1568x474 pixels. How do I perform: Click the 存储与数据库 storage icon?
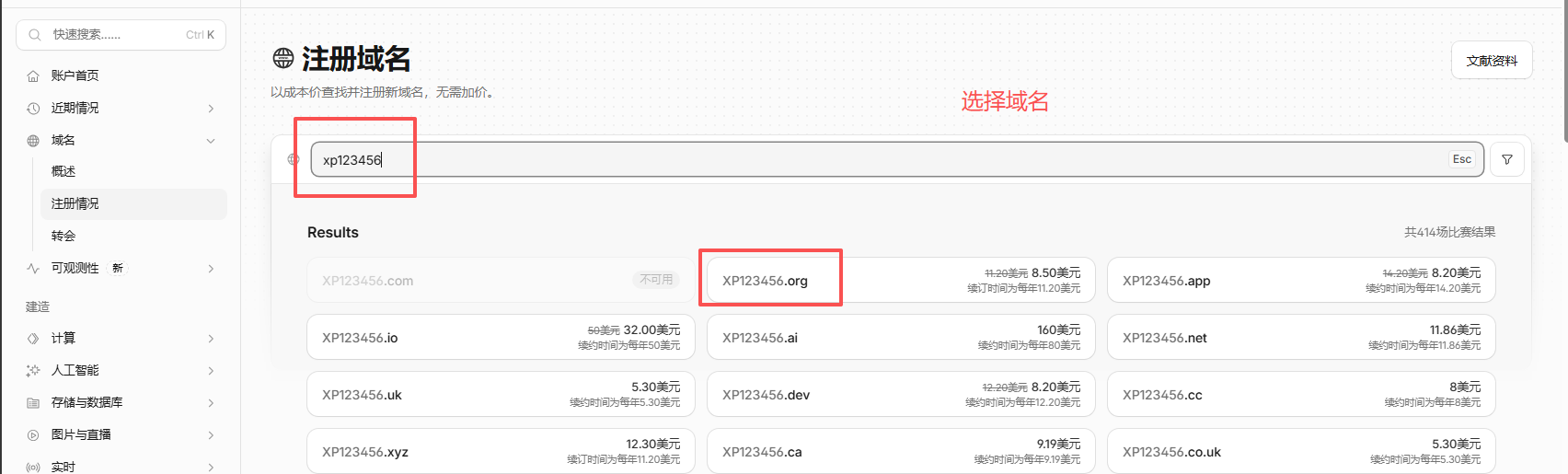pyautogui.click(x=33, y=402)
